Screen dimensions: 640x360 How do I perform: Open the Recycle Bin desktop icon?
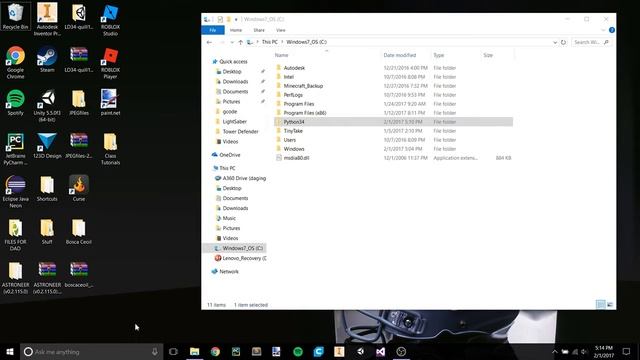[x=16, y=16]
